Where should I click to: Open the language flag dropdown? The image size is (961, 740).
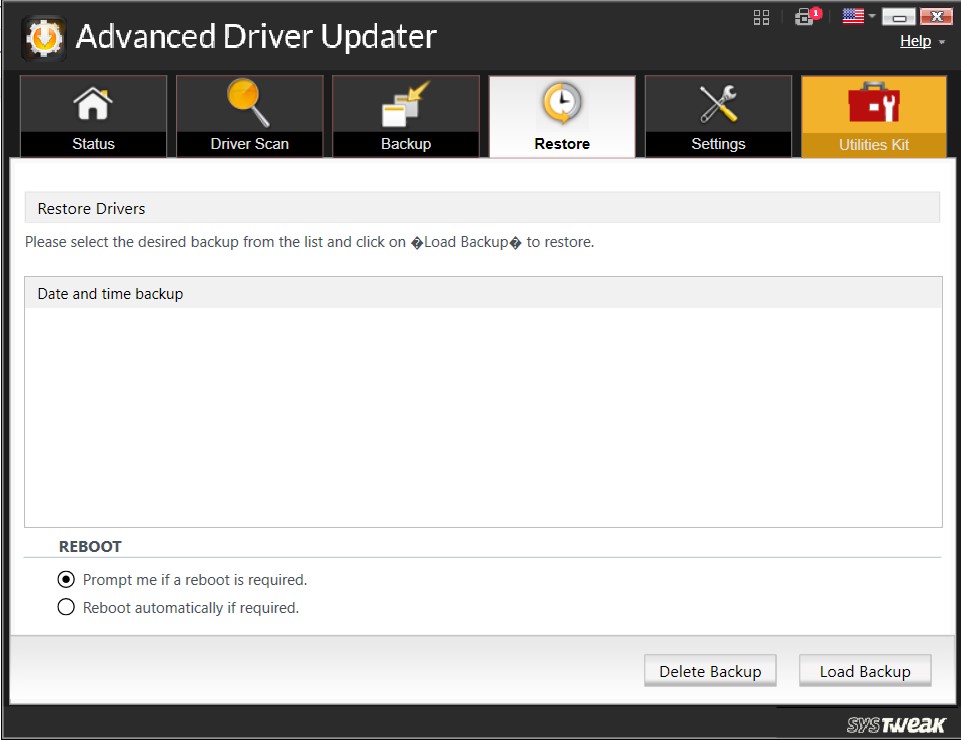(x=853, y=16)
